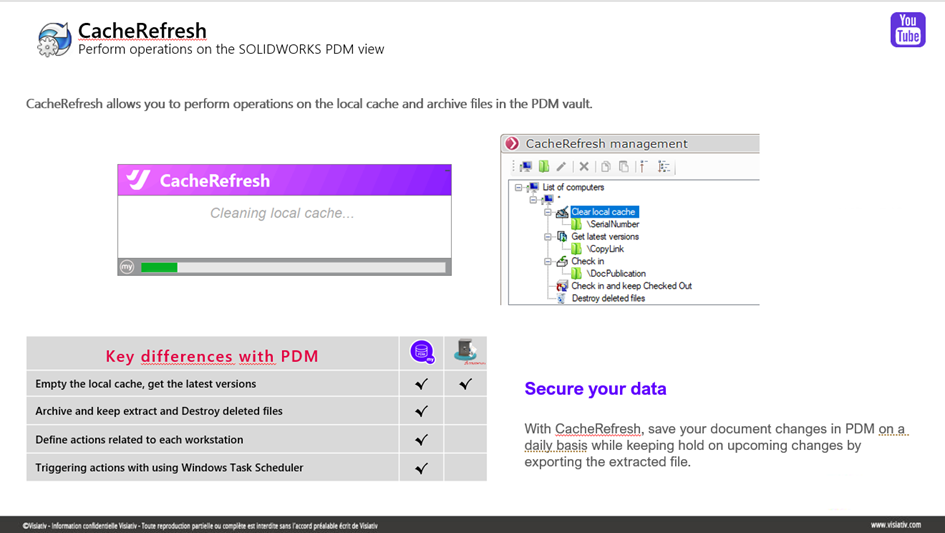
Task: Select the \DocPublication folder entry
Action: coord(616,274)
